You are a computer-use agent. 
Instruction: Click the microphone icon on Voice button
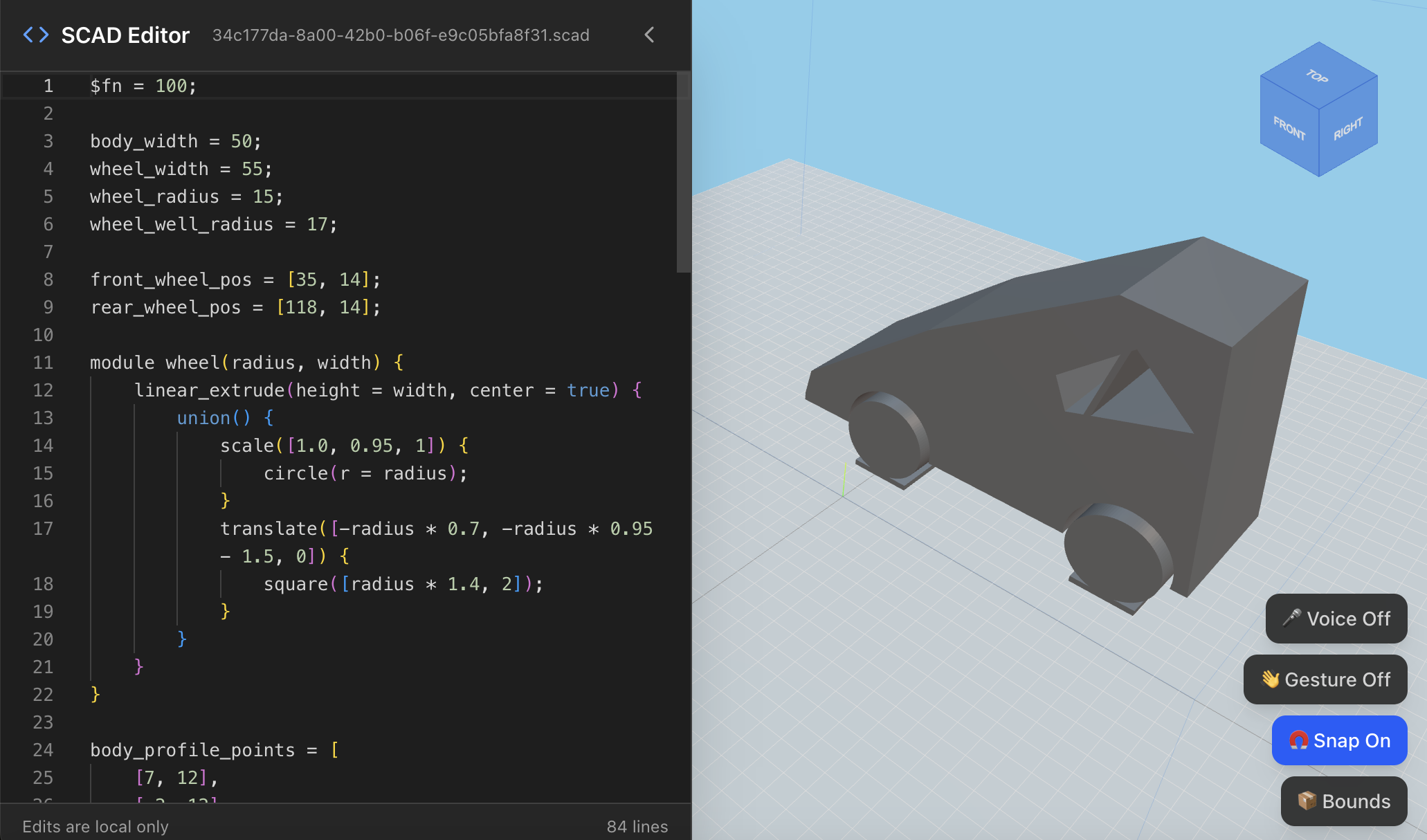point(1291,618)
